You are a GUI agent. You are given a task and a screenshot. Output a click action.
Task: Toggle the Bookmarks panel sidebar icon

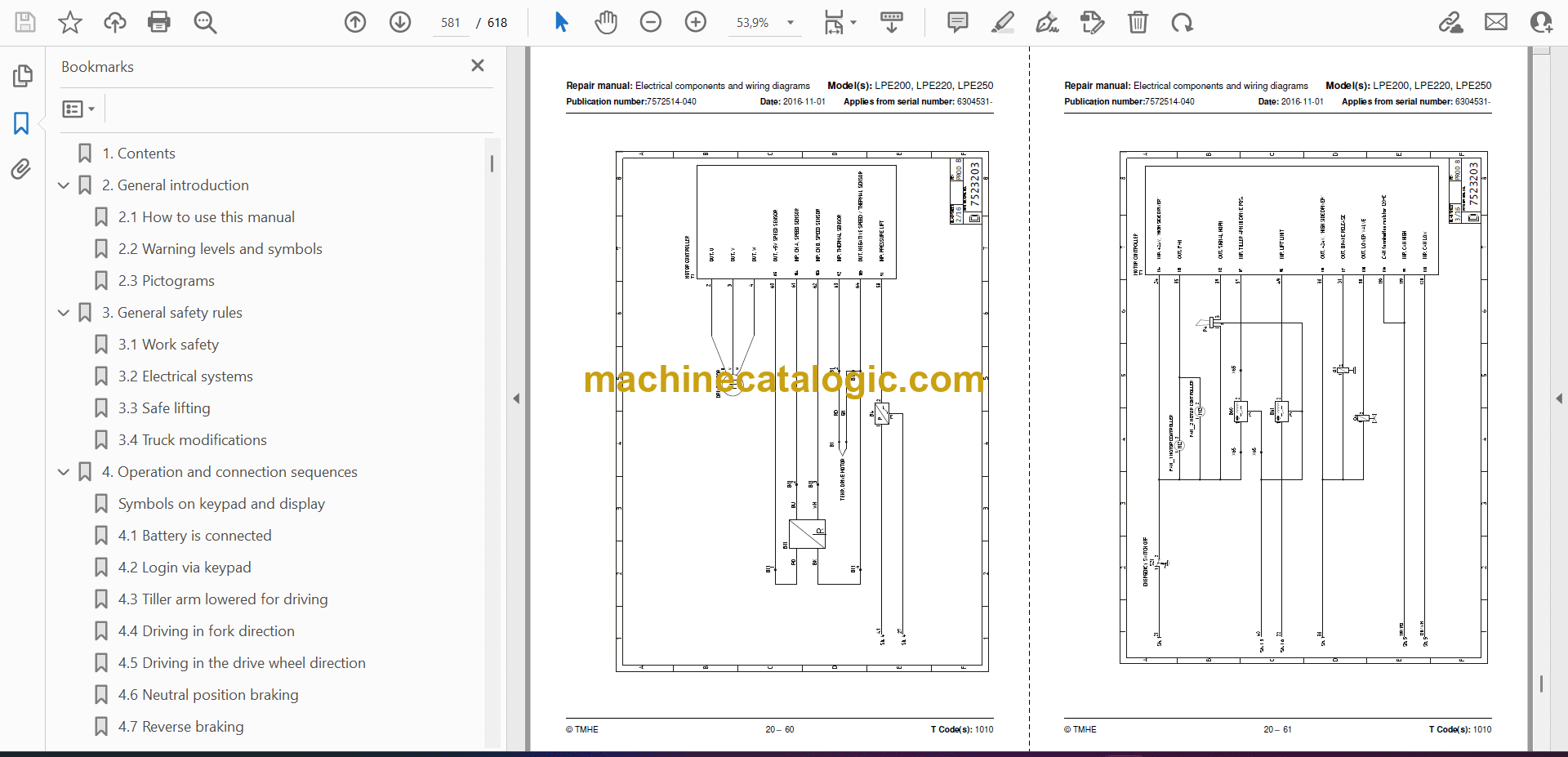[x=21, y=123]
